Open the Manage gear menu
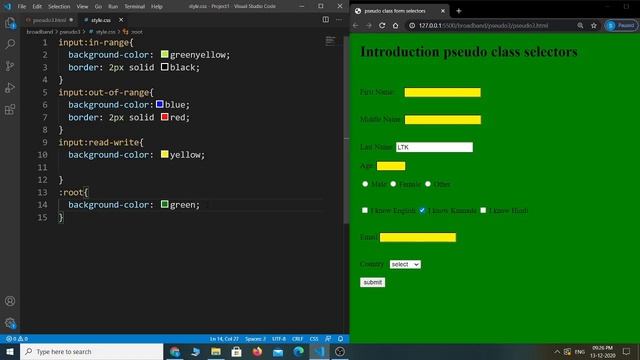The height and width of the screenshot is (360, 640). (x=10, y=323)
